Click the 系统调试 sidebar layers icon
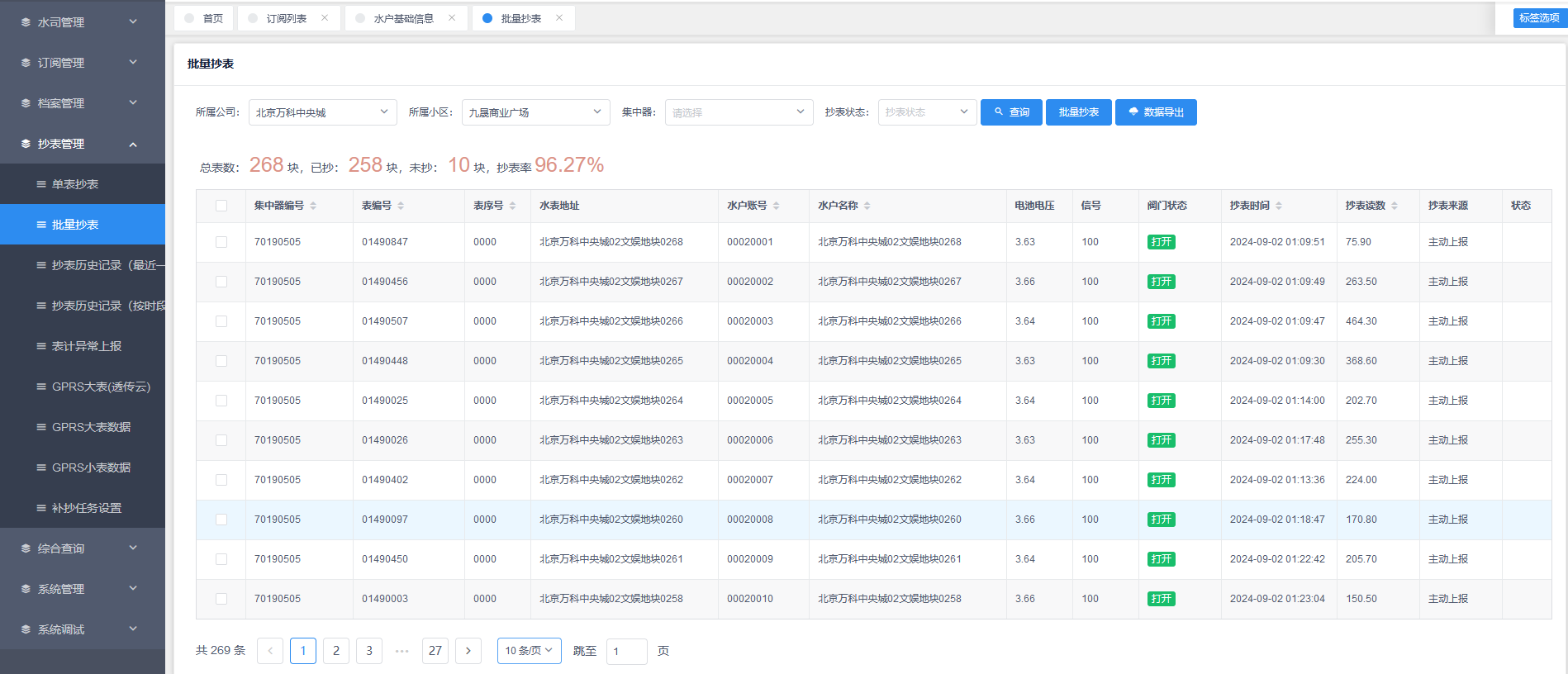Image resolution: width=1568 pixels, height=674 pixels. pyautogui.click(x=26, y=629)
